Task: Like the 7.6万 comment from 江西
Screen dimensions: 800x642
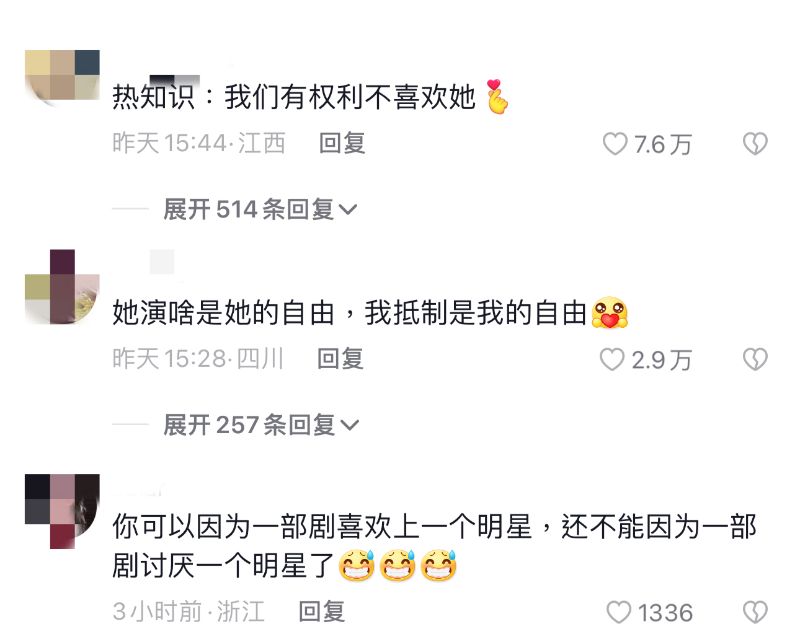Action: tap(615, 144)
